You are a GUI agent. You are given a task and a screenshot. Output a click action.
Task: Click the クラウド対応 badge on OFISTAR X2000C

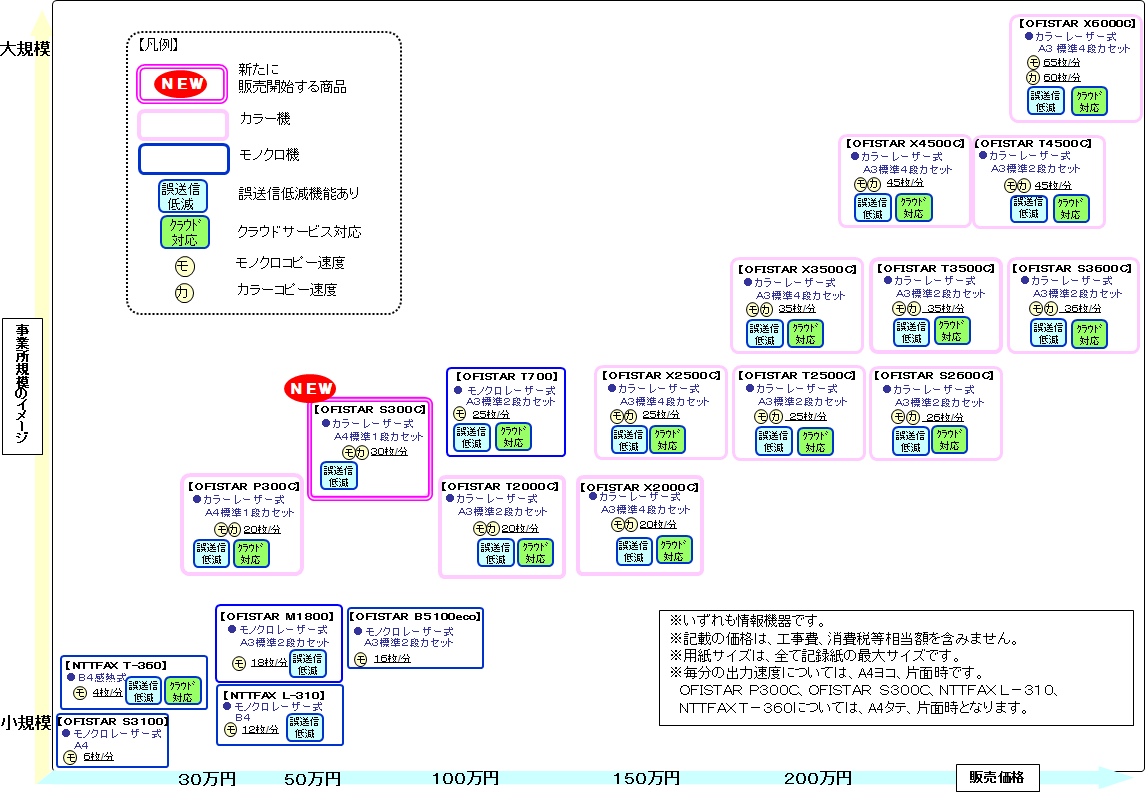click(673, 550)
